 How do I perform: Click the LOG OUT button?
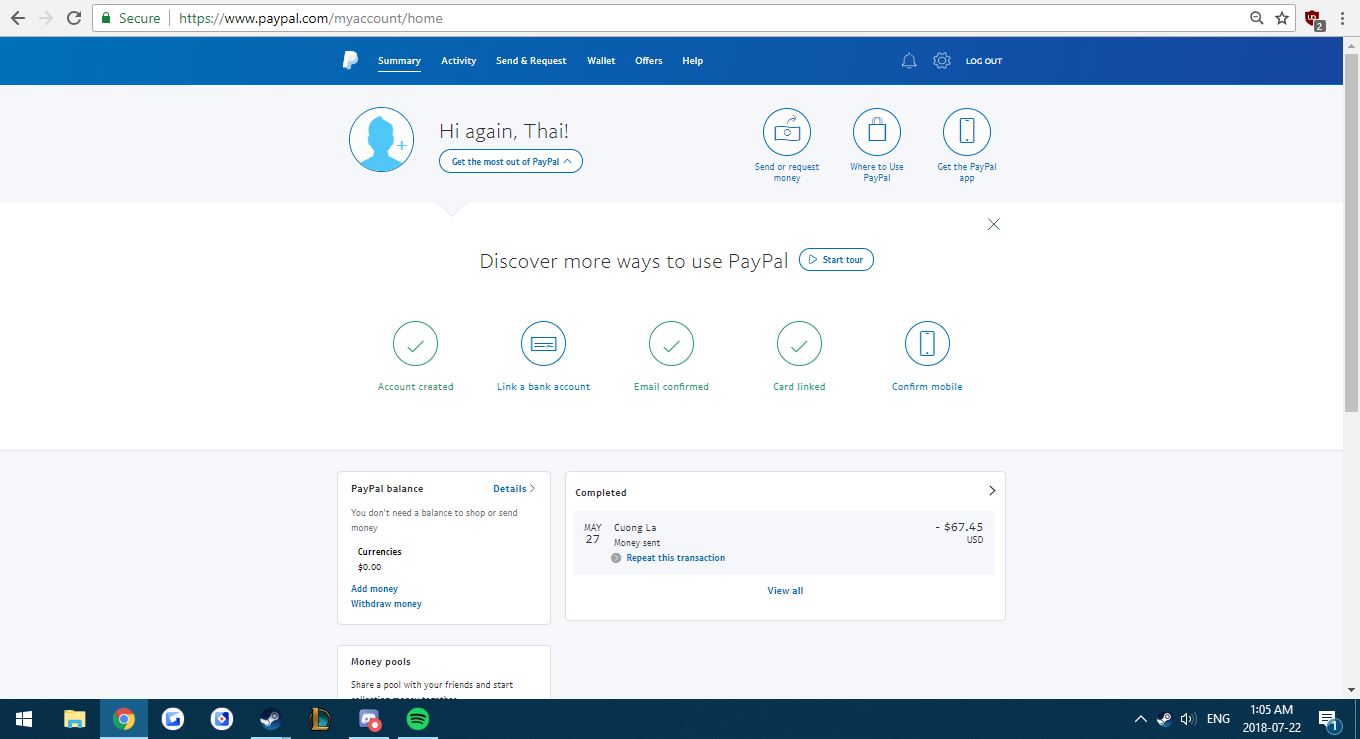(x=984, y=61)
